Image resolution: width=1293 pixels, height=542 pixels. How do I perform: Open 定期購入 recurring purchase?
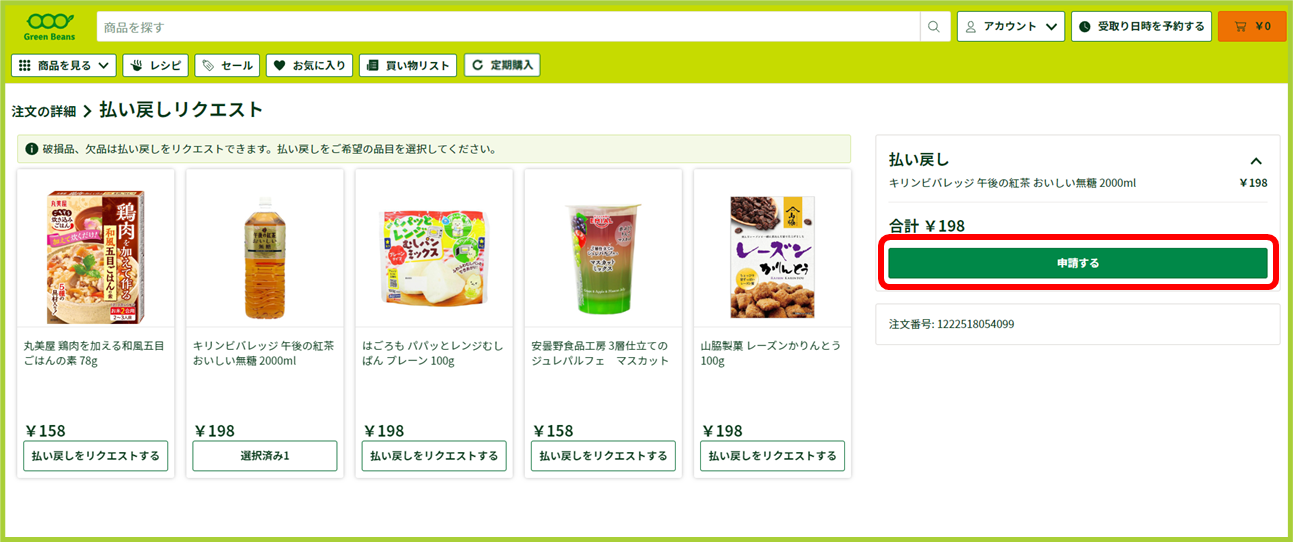[x=502, y=65]
